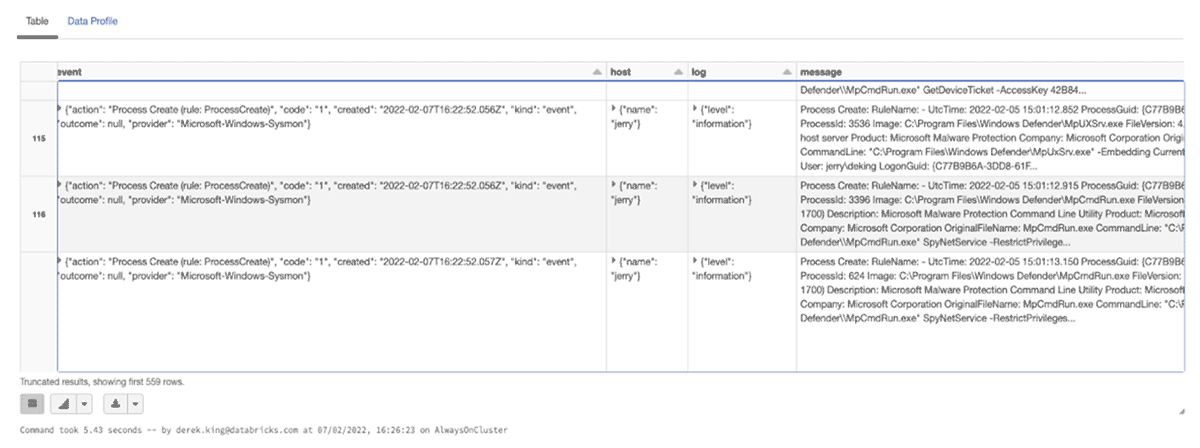Click the table view icon button

(32, 404)
